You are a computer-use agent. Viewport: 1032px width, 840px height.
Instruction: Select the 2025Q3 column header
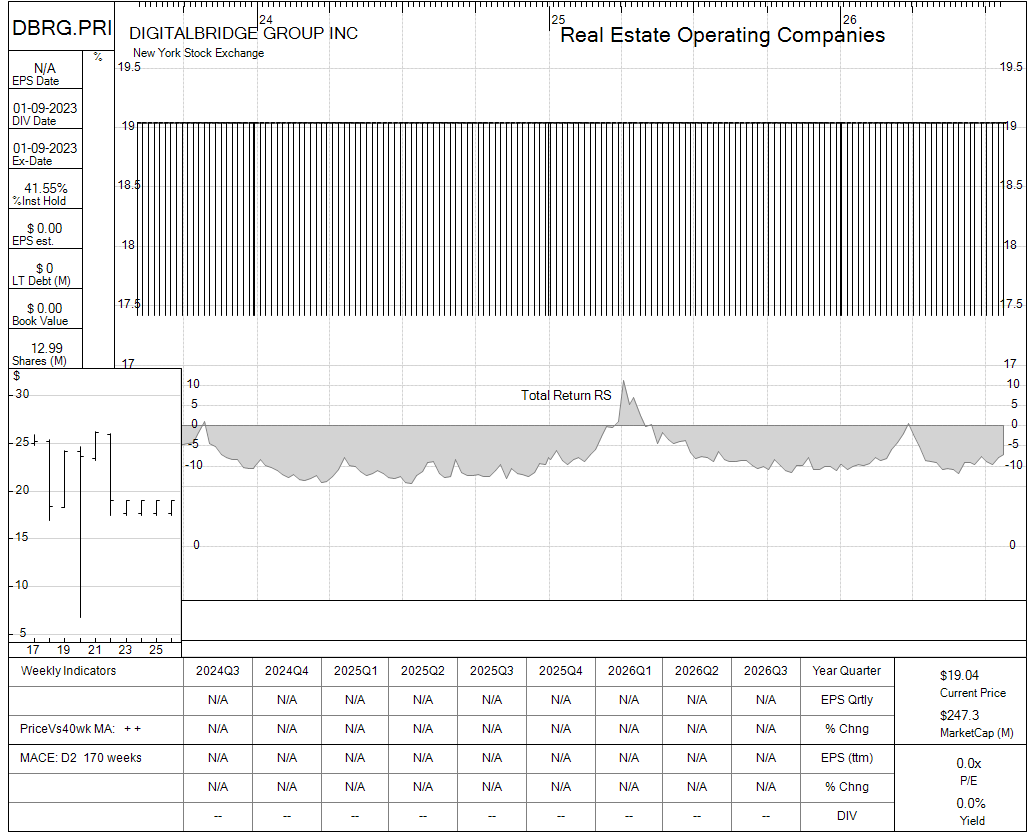(x=492, y=671)
